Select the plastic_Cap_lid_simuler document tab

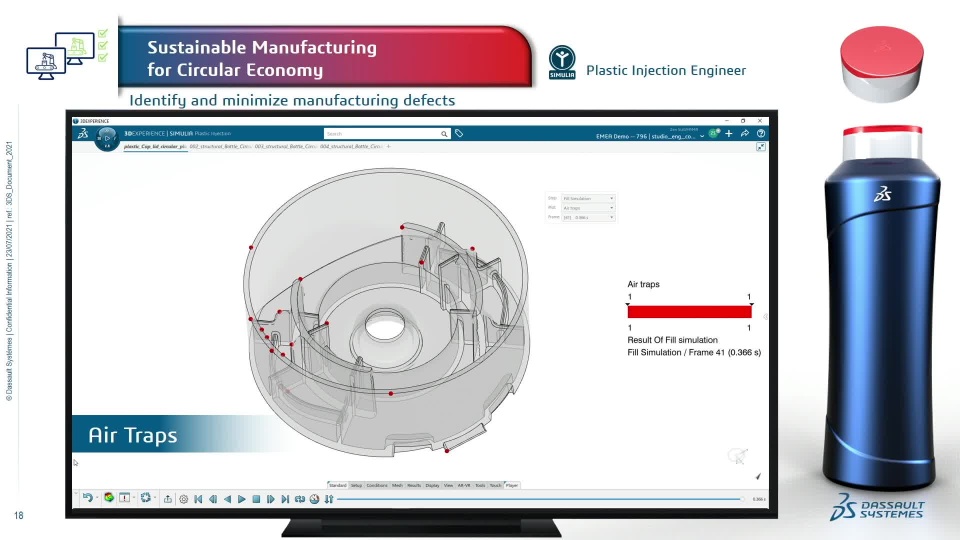[155, 147]
